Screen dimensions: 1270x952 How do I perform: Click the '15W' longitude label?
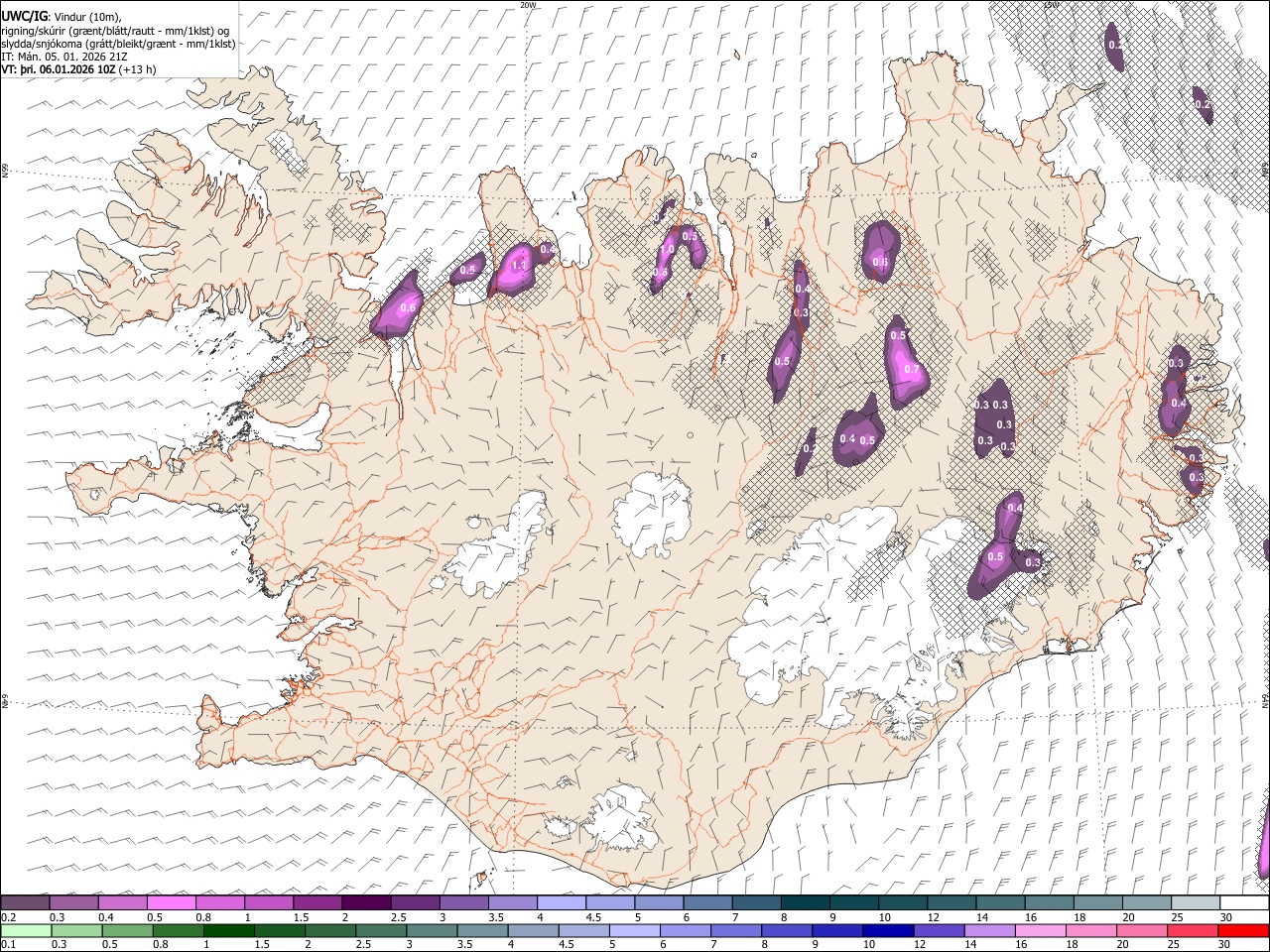point(1052,5)
